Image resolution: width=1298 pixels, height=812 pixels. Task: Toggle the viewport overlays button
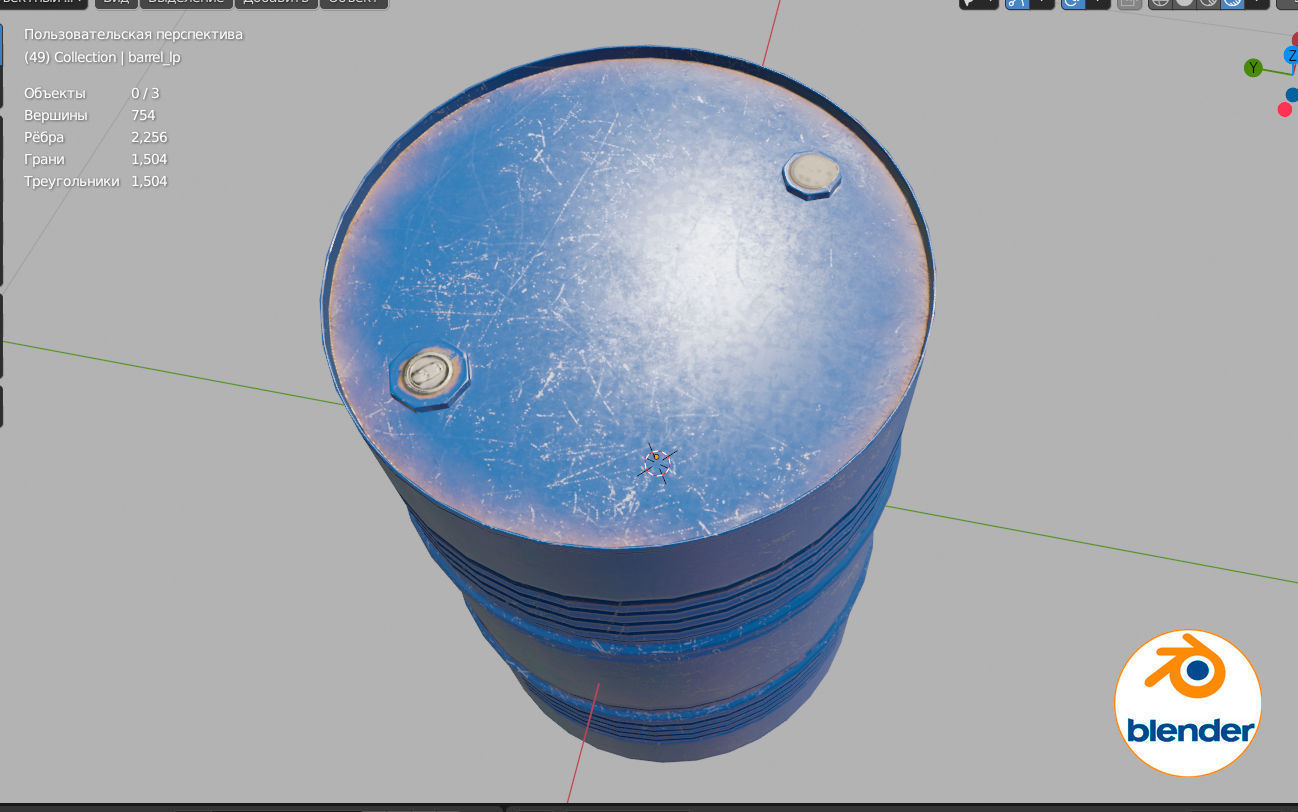[x=1073, y=3]
